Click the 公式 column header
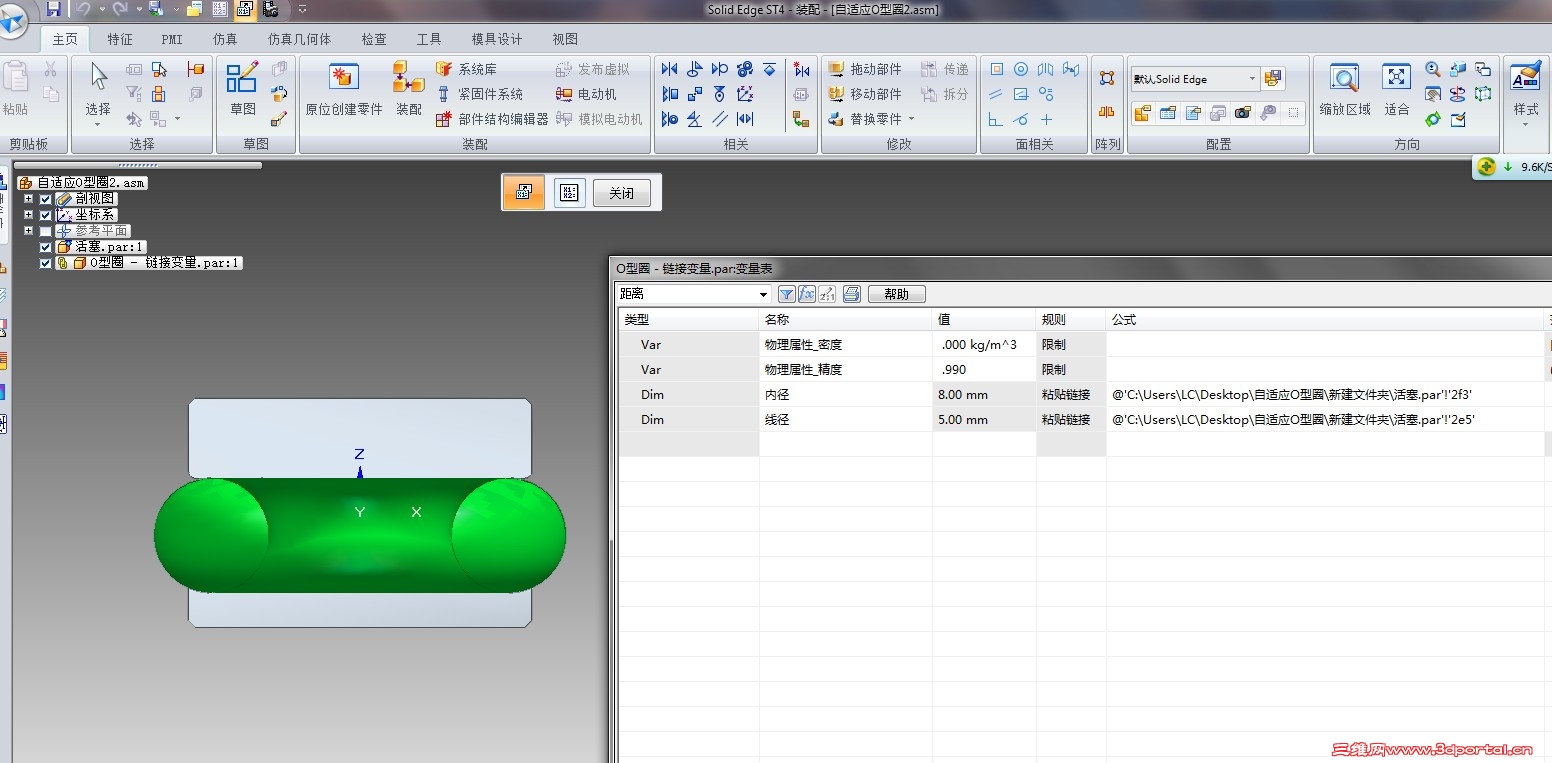 (x=1325, y=320)
